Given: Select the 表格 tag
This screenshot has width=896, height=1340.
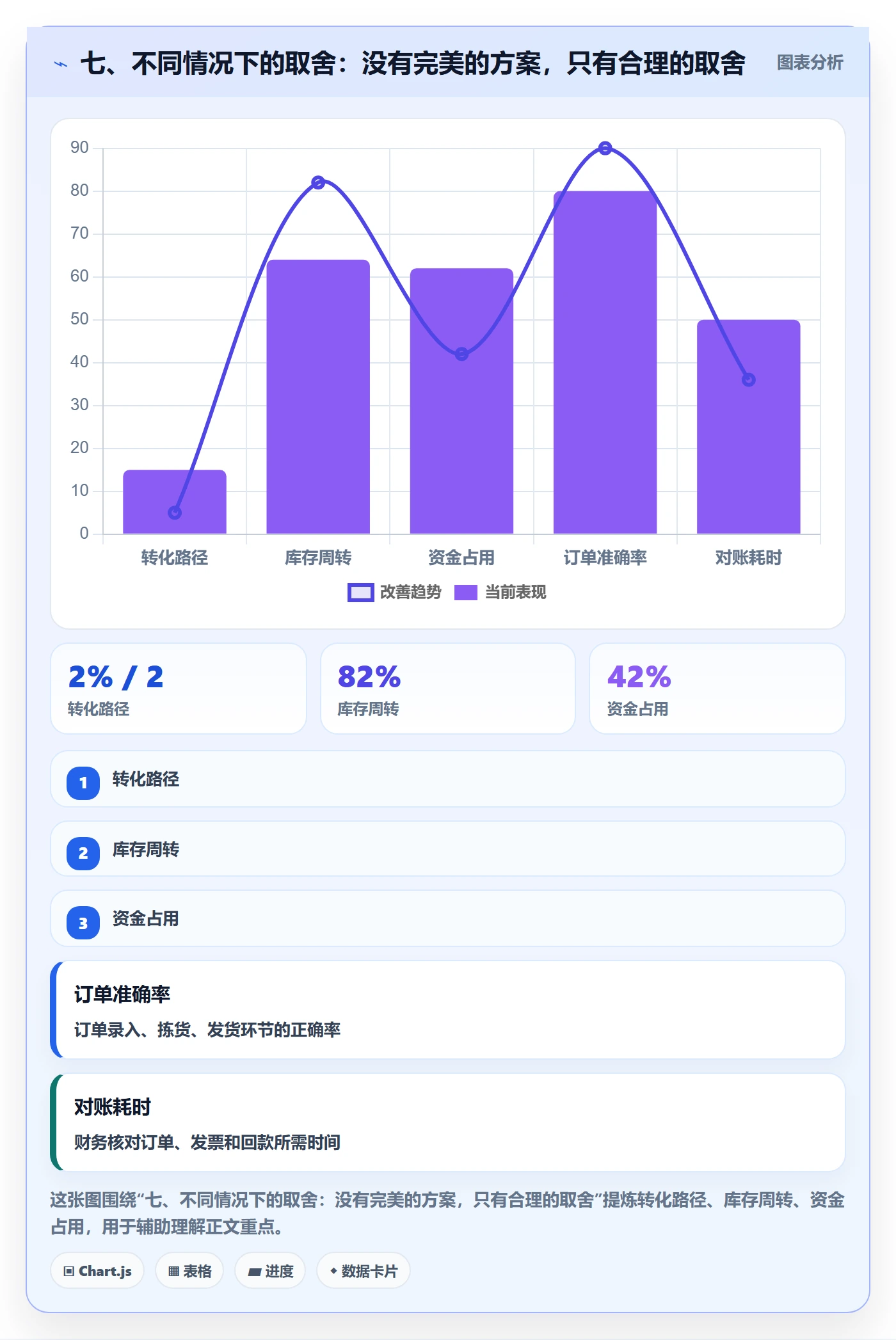Looking at the screenshot, I should (189, 1271).
